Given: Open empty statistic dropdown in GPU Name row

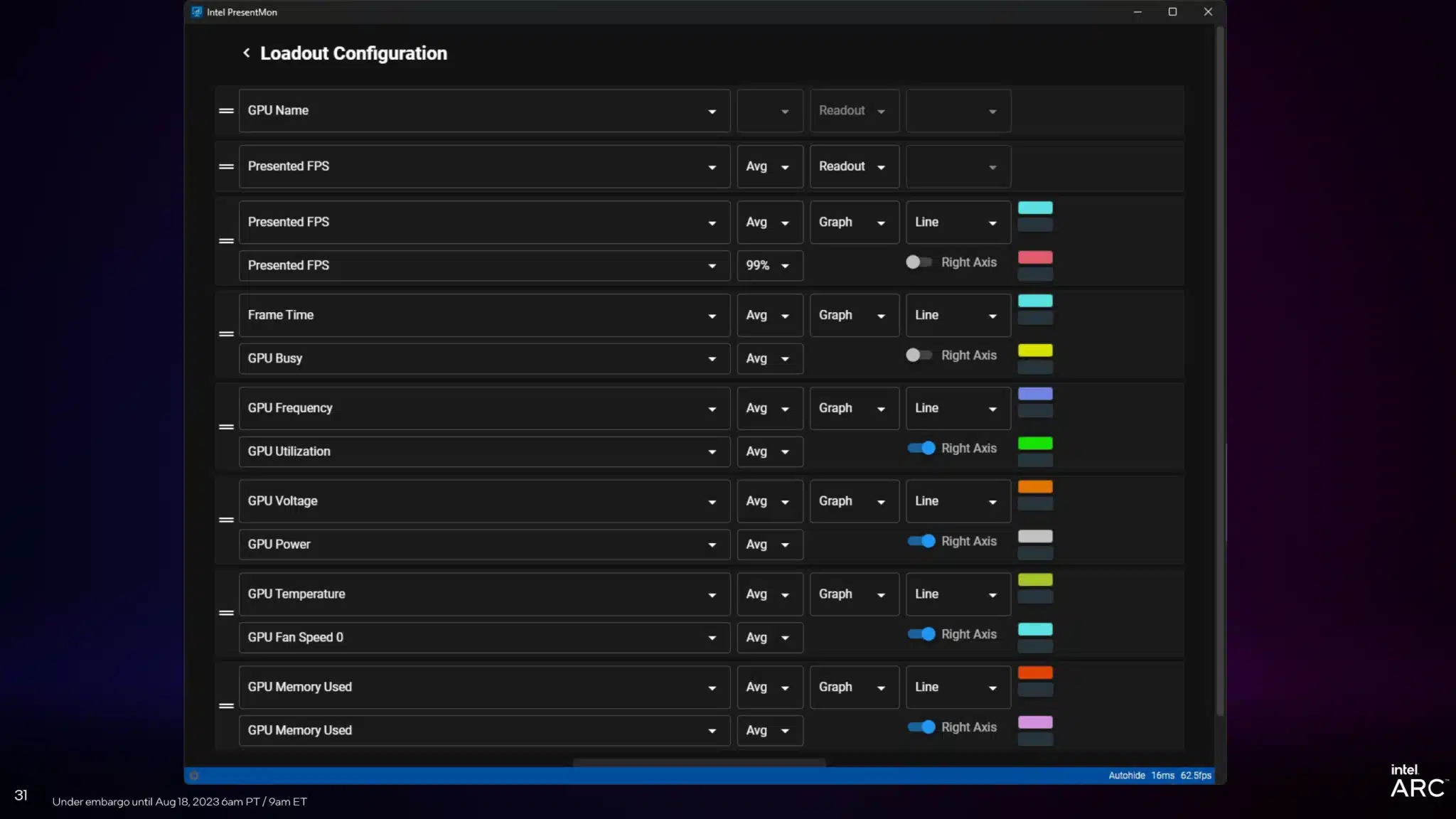Looking at the screenshot, I should (770, 111).
